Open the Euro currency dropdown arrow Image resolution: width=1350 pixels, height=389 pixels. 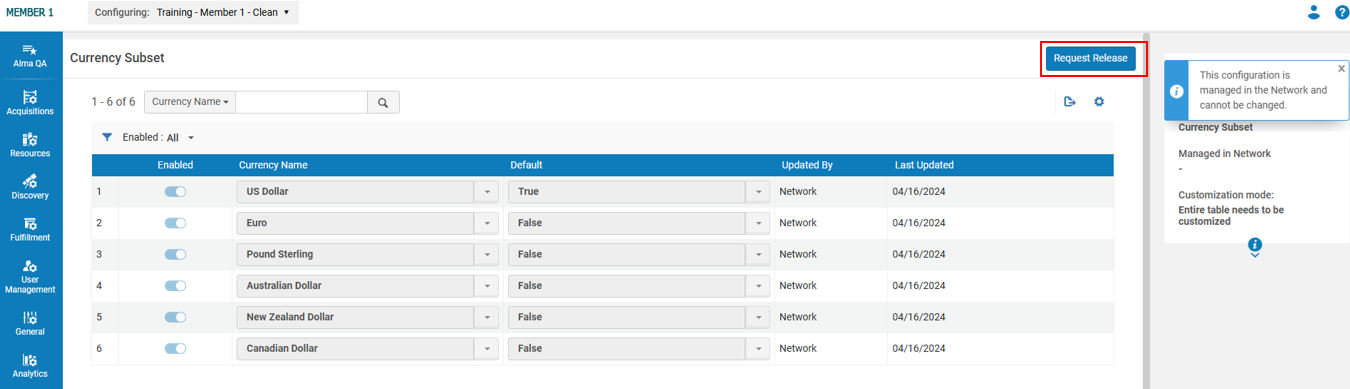486,223
